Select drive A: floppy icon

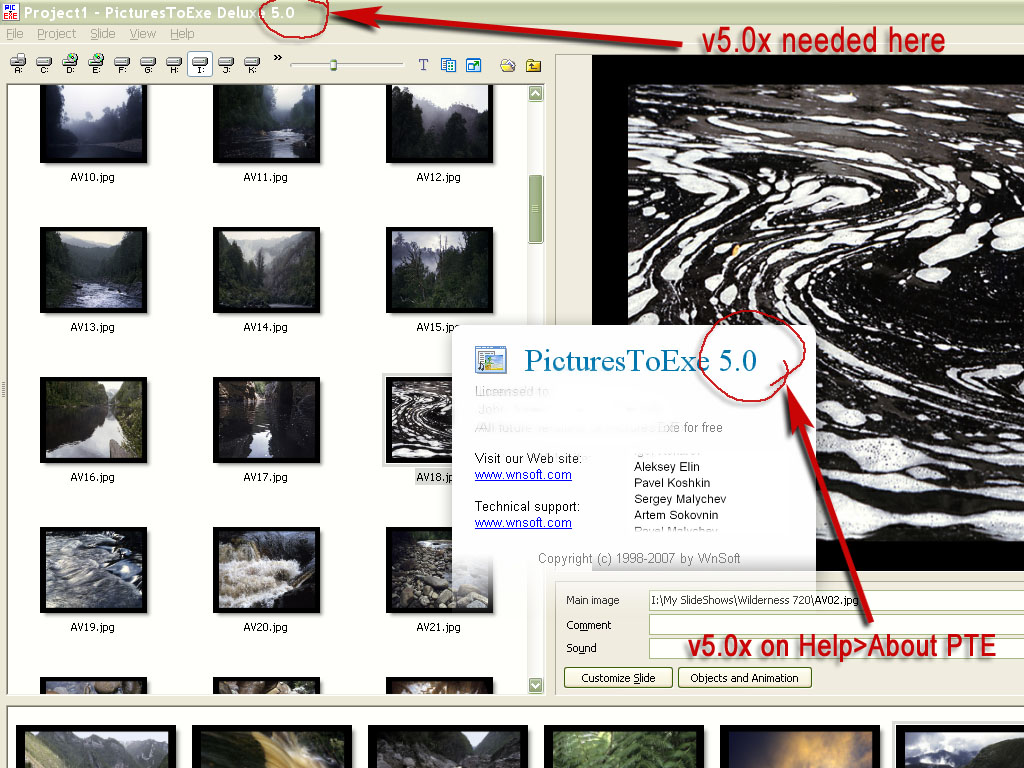tap(18, 64)
